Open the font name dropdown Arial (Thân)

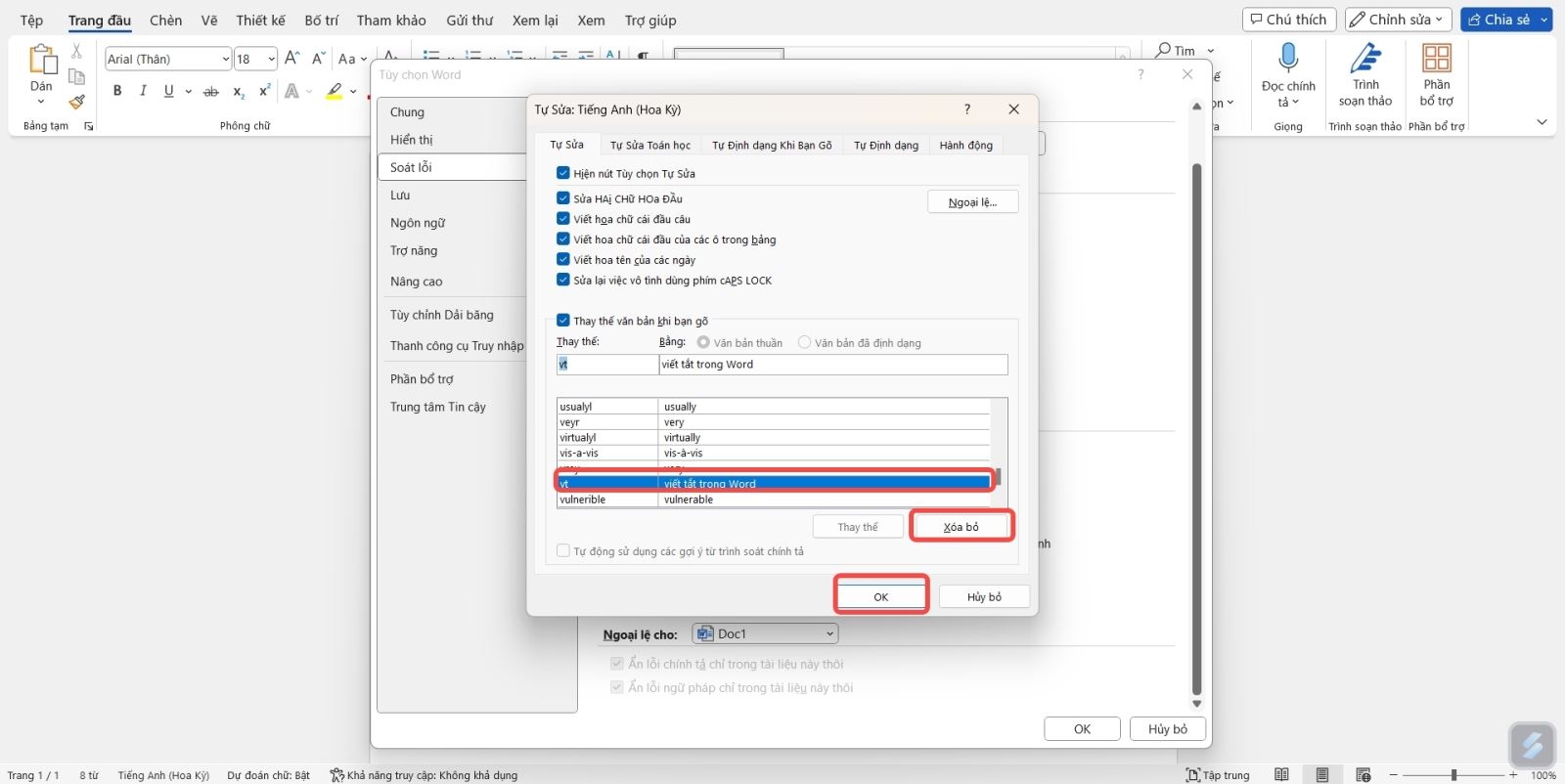coord(226,60)
